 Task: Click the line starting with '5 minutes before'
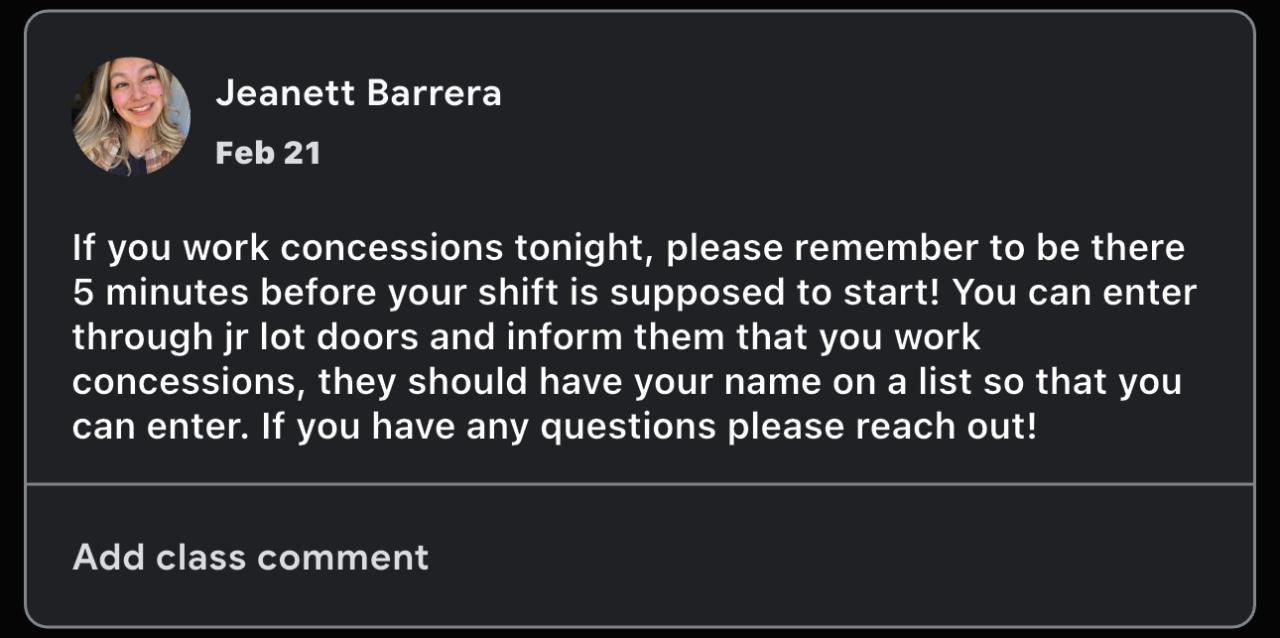tap(634, 292)
